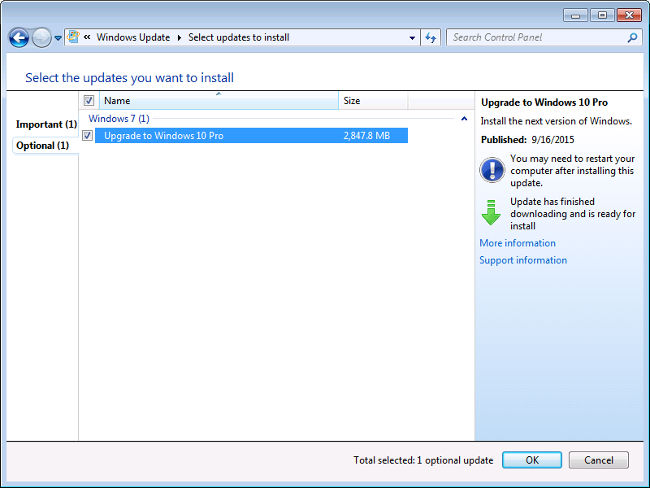This screenshot has width=650, height=488.
Task: Click the magnifier search icon
Action: tap(632, 37)
